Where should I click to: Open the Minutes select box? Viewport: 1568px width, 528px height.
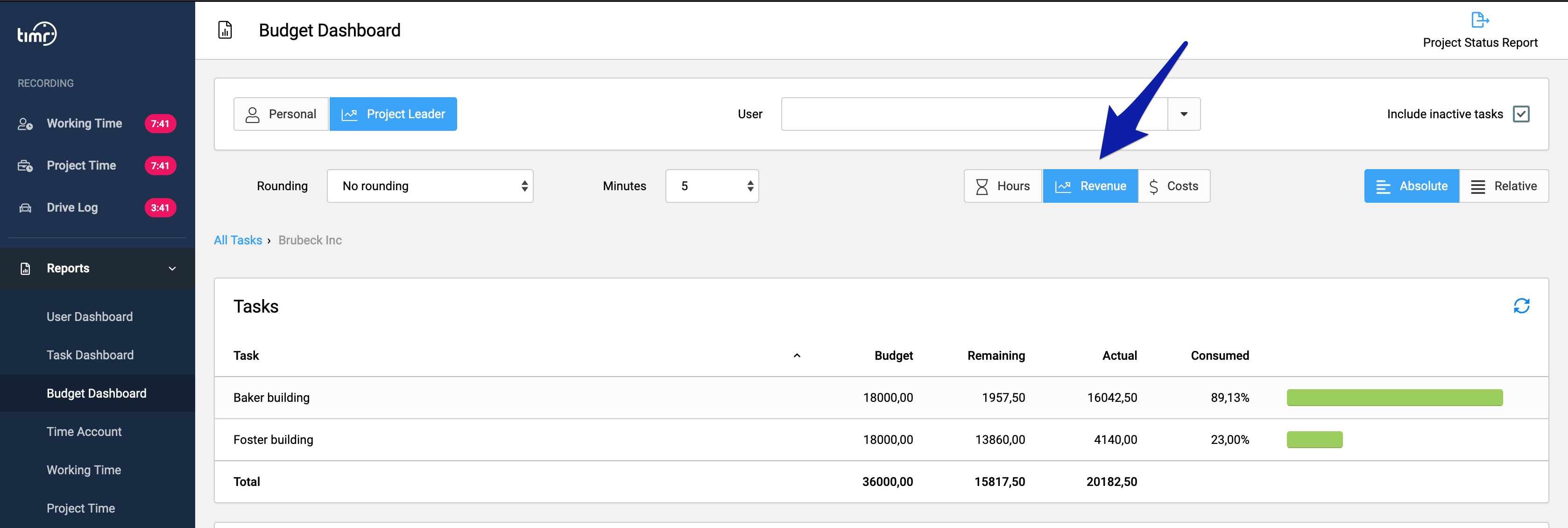click(x=712, y=186)
